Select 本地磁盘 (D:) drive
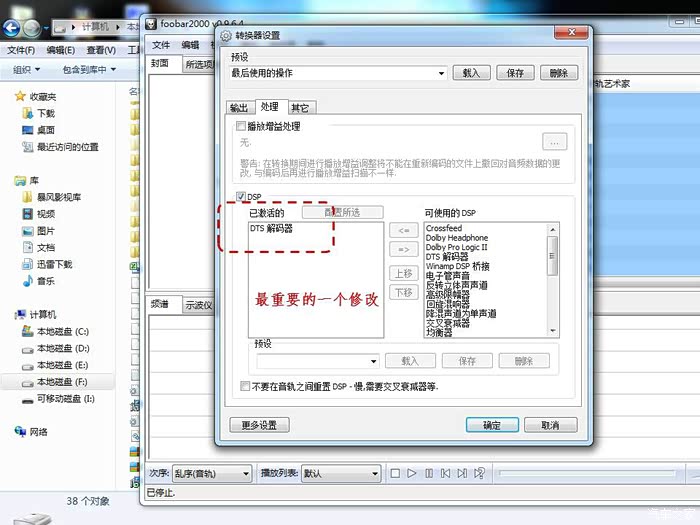Screen dimensions: 700x525 pos(56,349)
